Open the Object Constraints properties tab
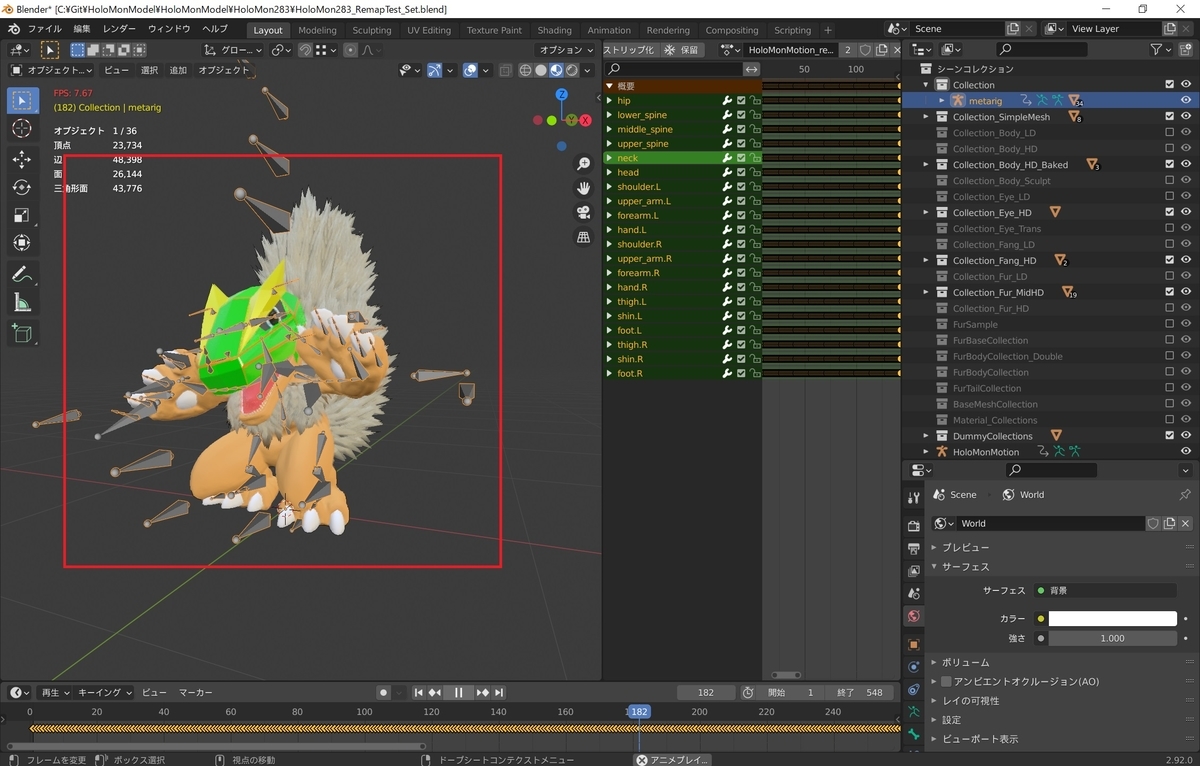 point(913,690)
